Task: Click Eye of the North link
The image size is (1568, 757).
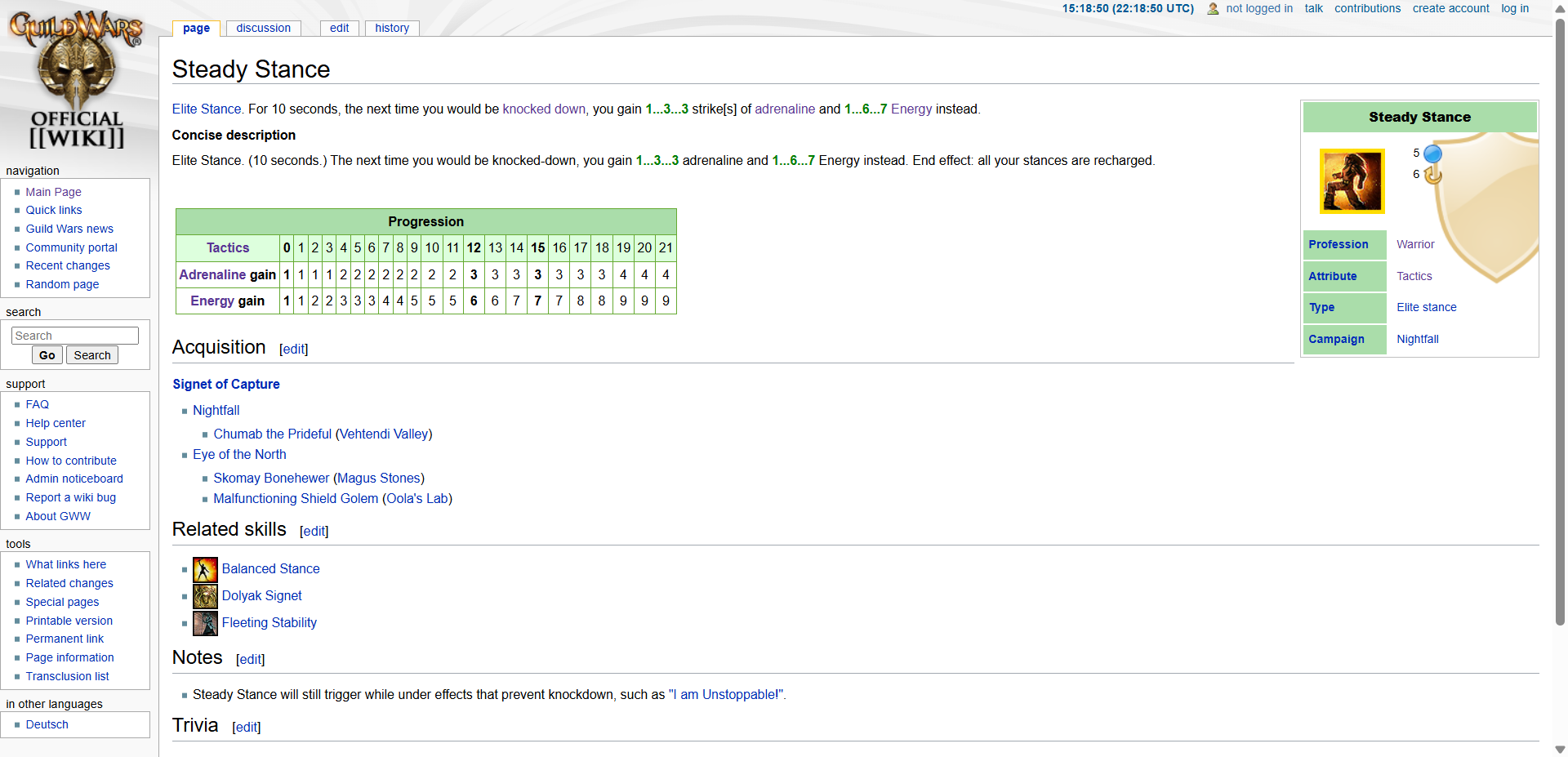Action: pos(239,454)
